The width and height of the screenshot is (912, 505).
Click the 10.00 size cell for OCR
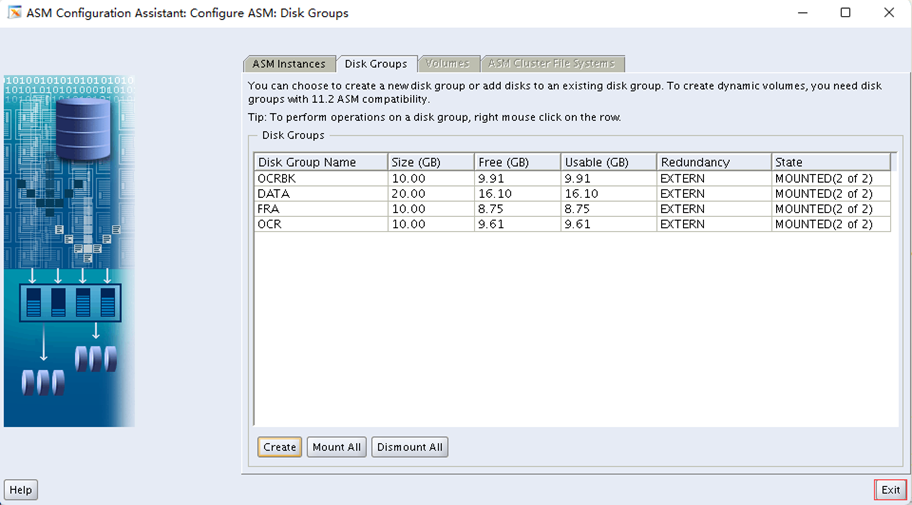pyautogui.click(x=431, y=224)
